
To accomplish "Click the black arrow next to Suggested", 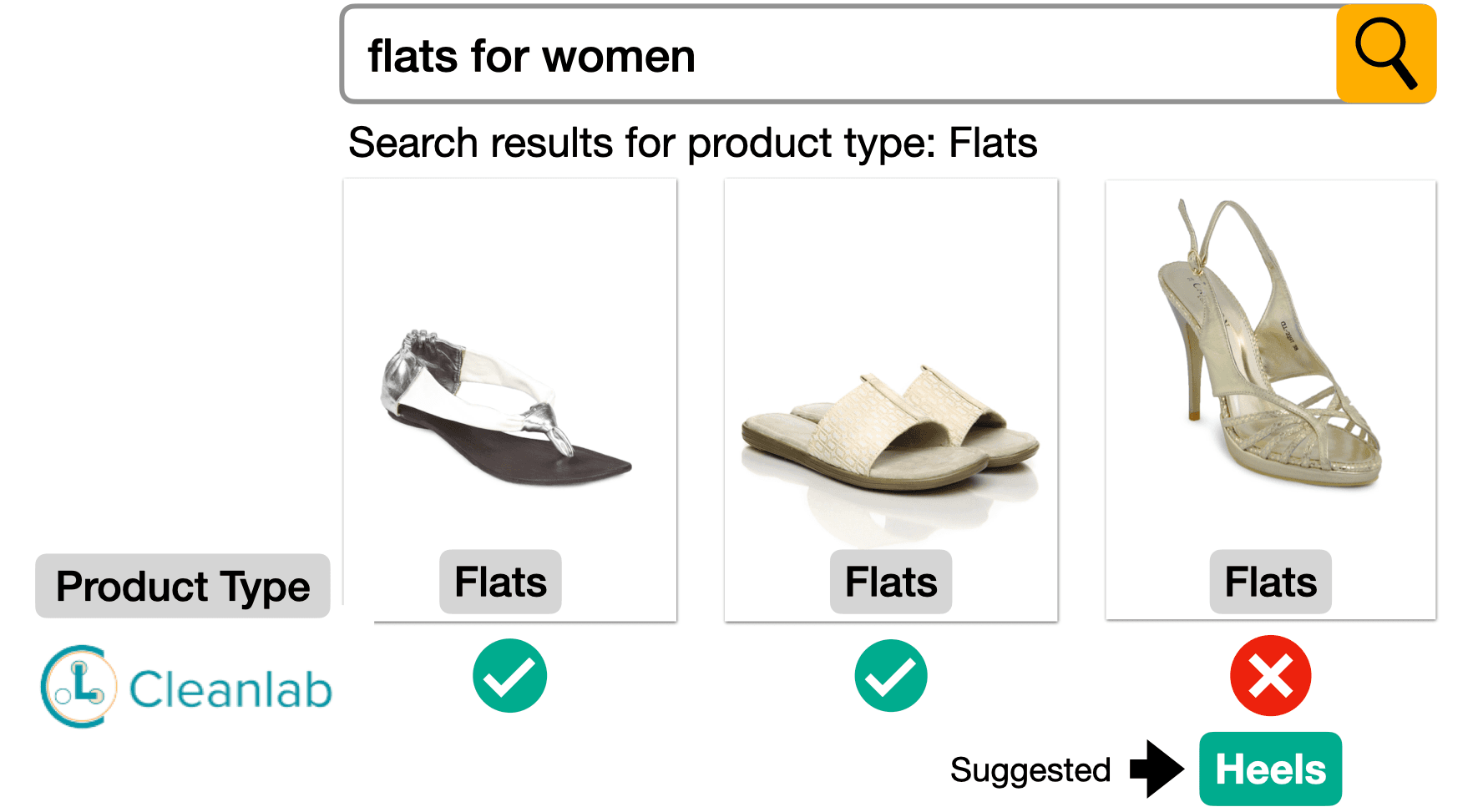I will 1157,769.
